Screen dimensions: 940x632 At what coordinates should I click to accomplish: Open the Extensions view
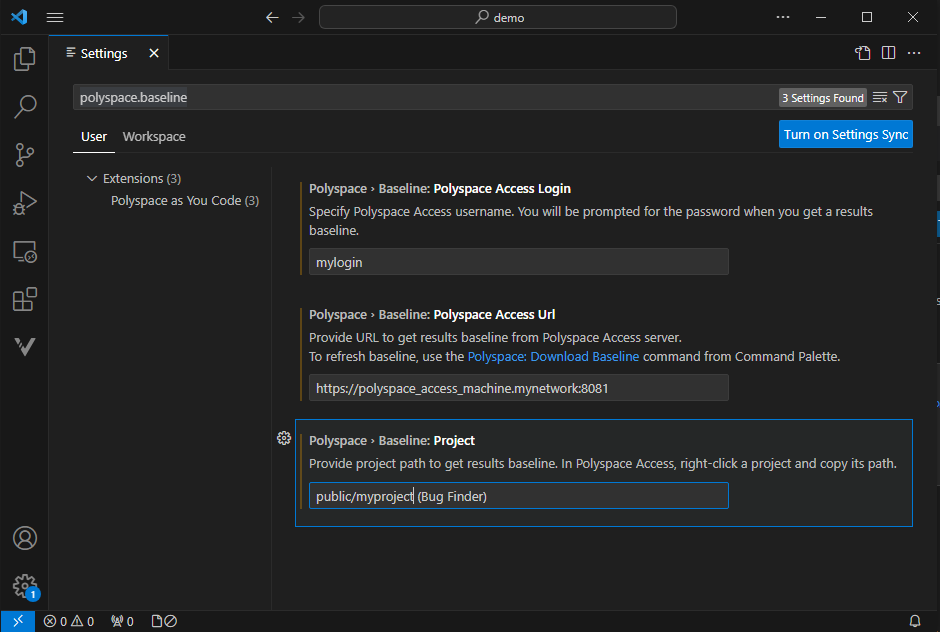[x=24, y=299]
